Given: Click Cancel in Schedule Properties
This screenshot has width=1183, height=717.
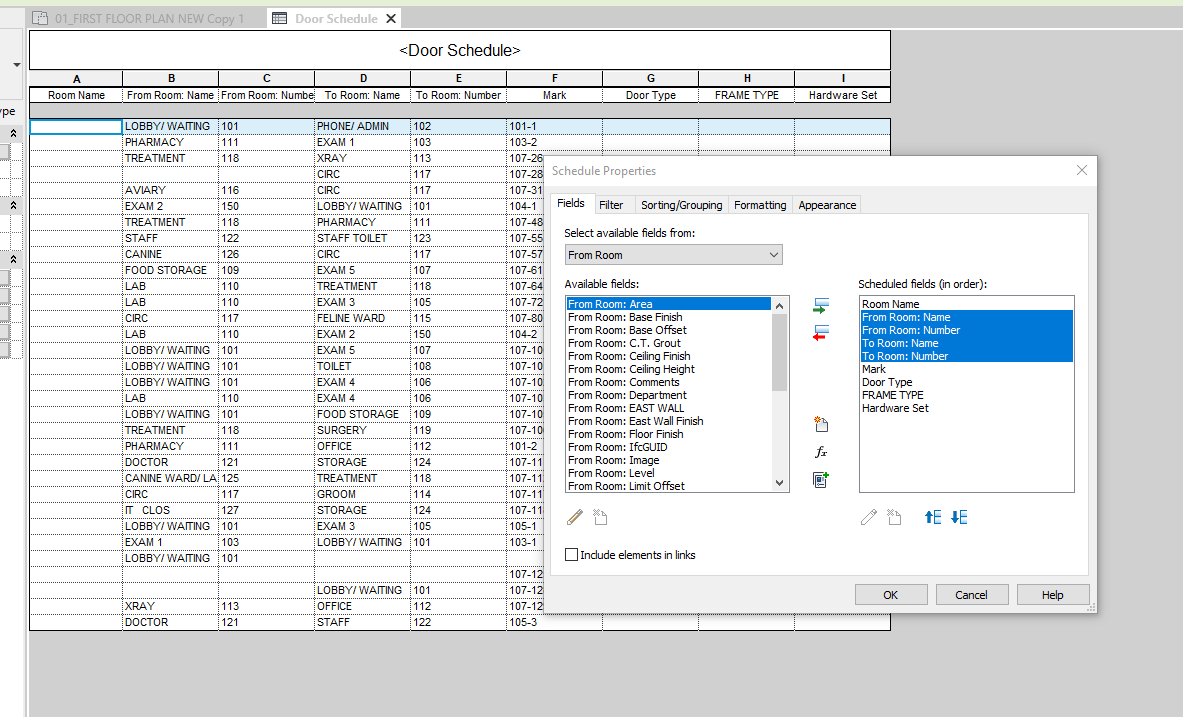Looking at the screenshot, I should point(971,595).
